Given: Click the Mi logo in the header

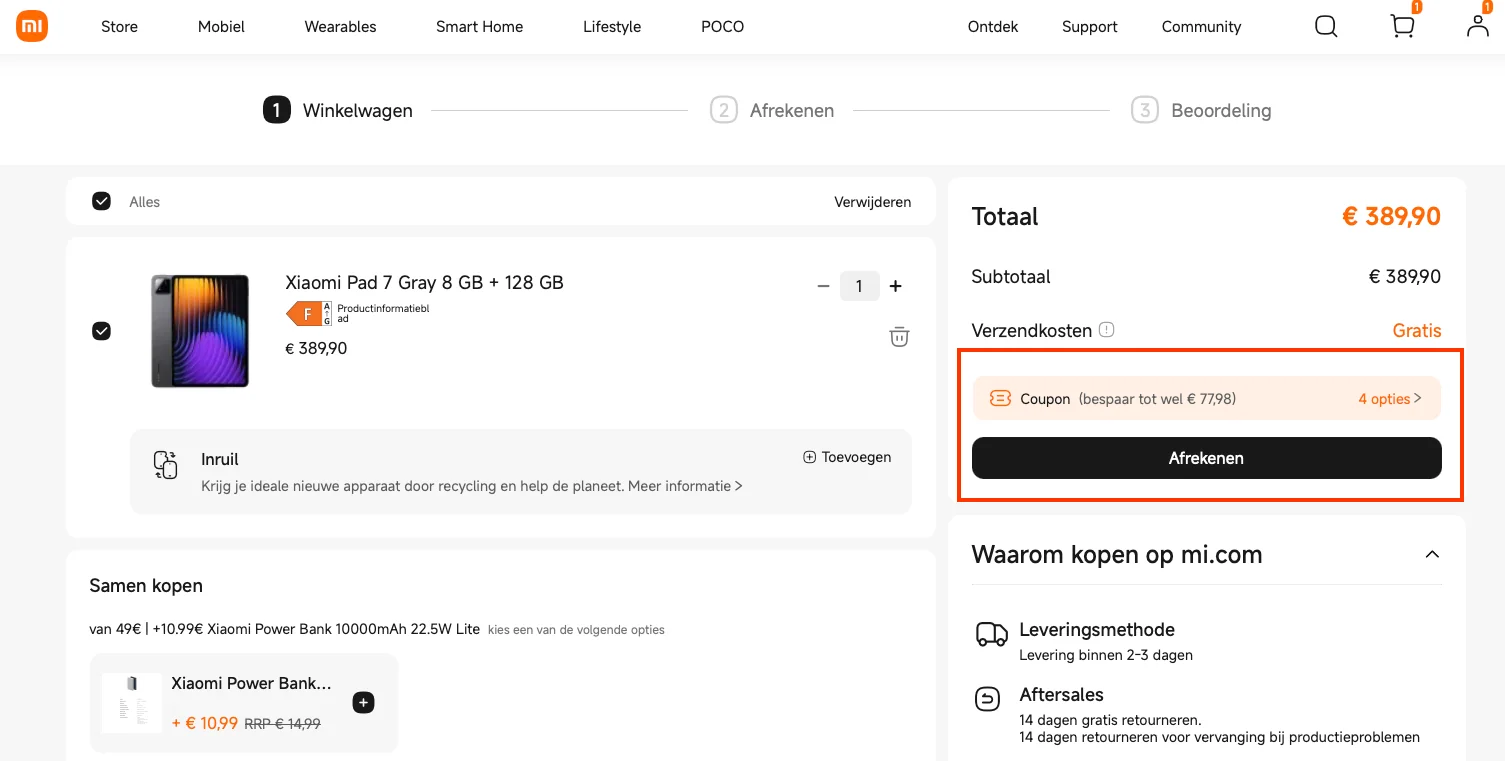Looking at the screenshot, I should tap(31, 25).
